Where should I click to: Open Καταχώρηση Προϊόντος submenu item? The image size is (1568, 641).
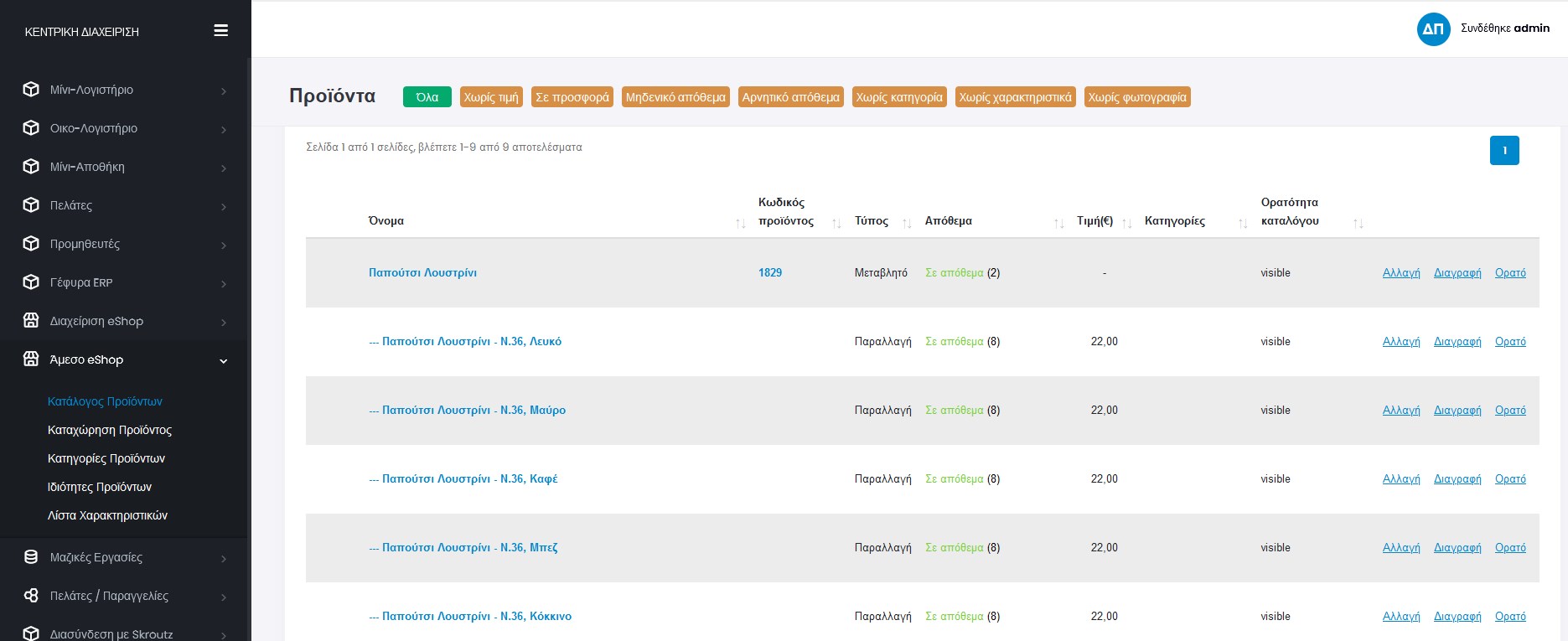(x=110, y=430)
